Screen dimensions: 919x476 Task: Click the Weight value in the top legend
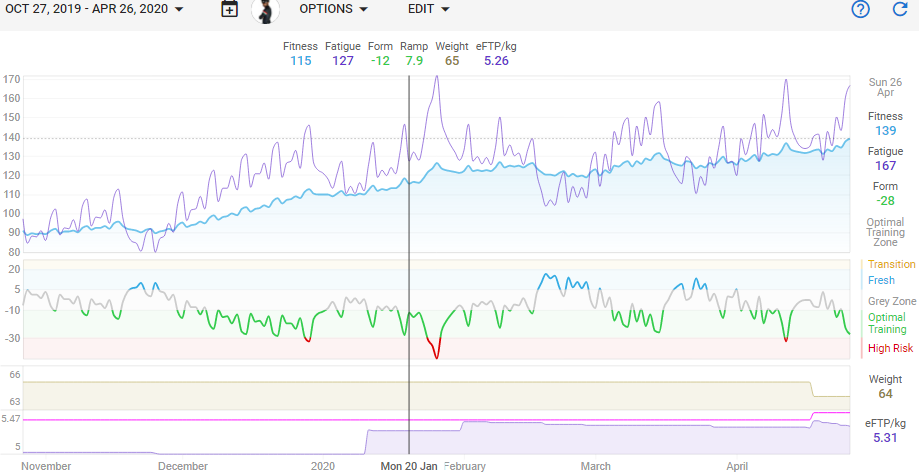tap(452, 60)
